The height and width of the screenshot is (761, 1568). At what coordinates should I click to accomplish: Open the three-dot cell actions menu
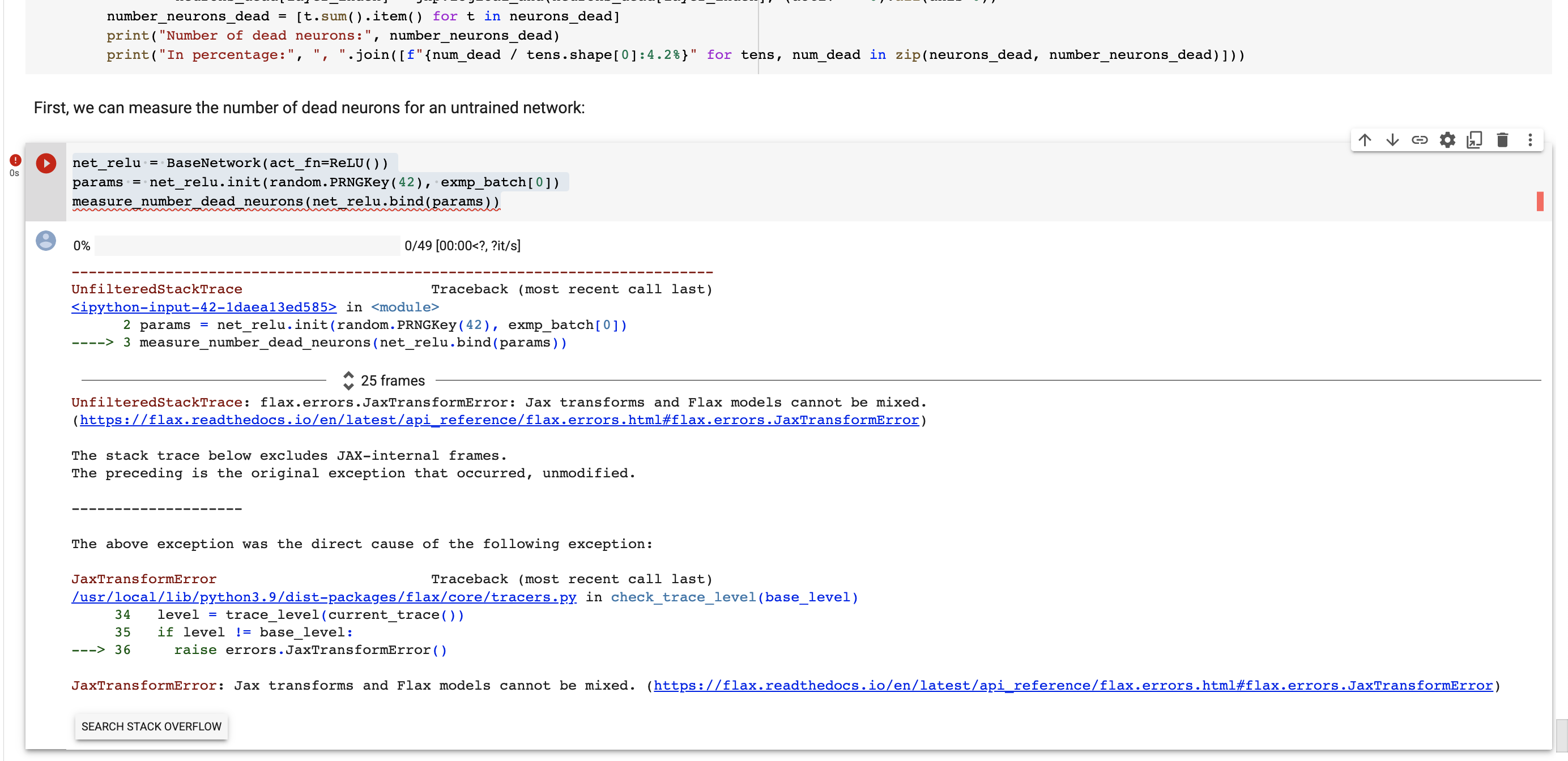[x=1530, y=139]
